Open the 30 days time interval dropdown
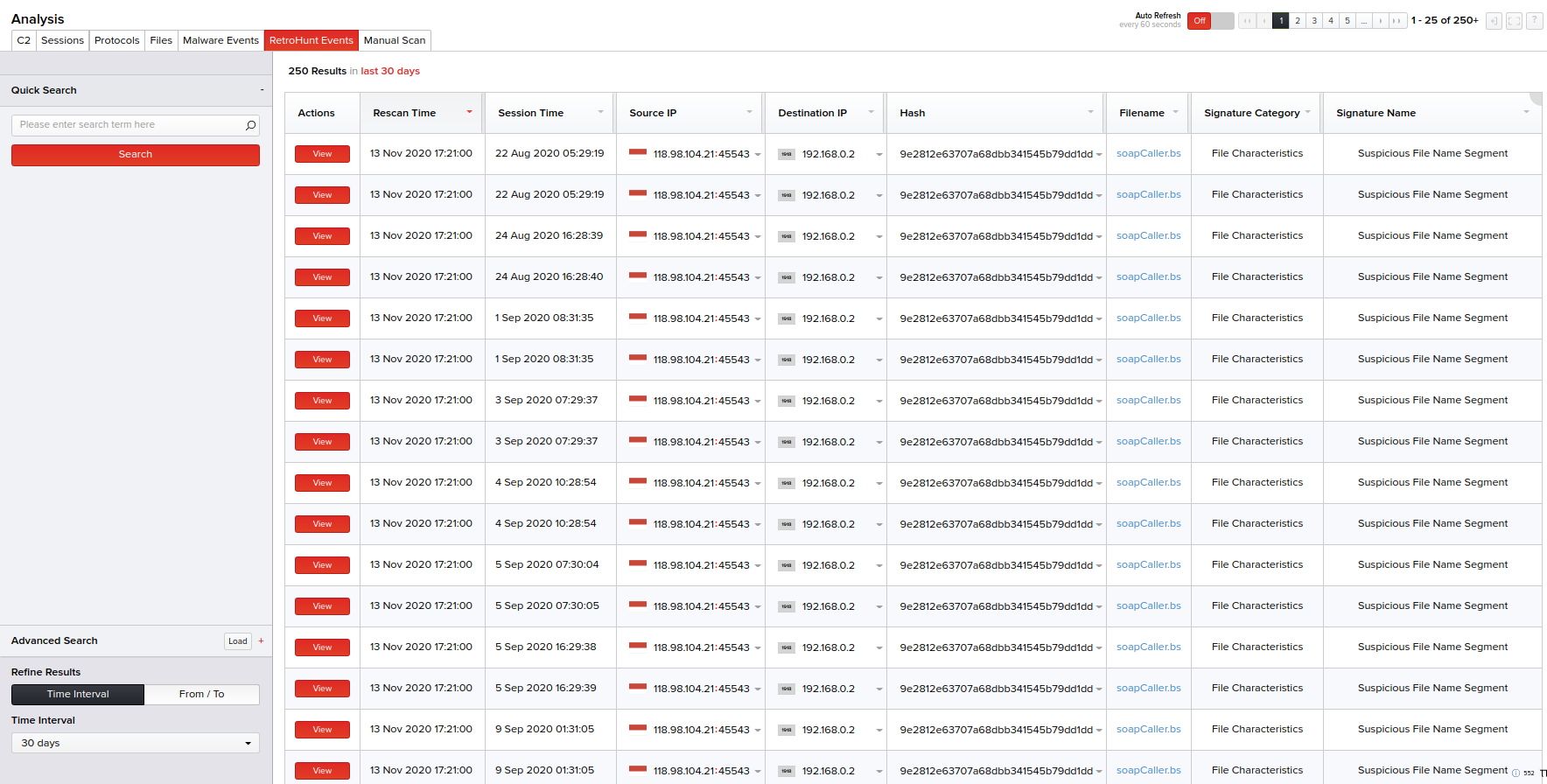Image resolution: width=1547 pixels, height=784 pixels. [x=136, y=743]
